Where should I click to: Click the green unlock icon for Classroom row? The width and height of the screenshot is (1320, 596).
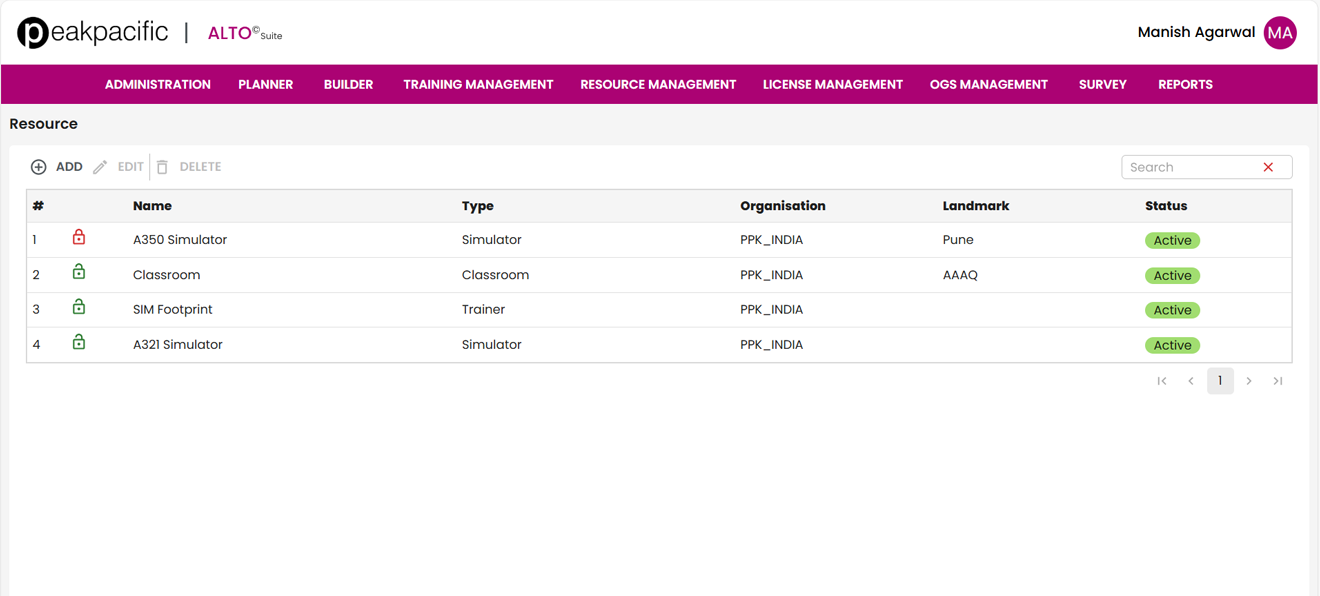(79, 273)
